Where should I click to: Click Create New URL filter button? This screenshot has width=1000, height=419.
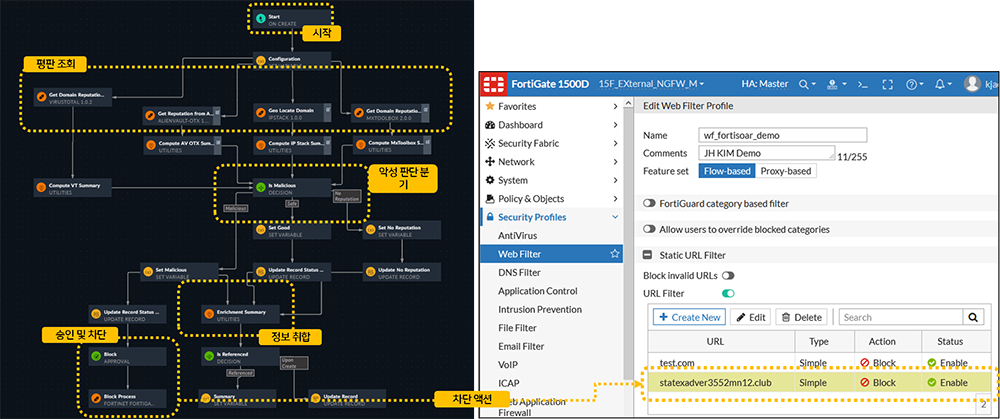coord(689,317)
